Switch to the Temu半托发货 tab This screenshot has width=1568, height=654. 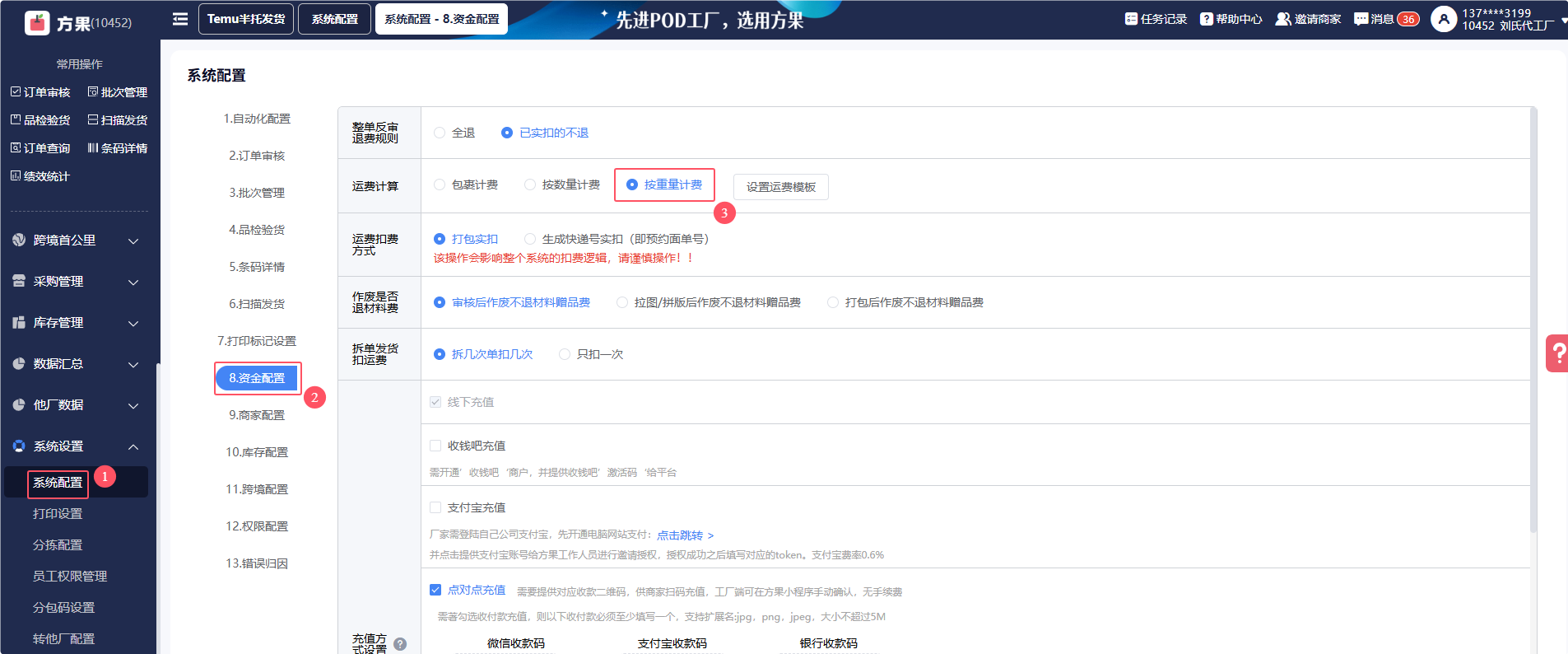pyautogui.click(x=245, y=19)
